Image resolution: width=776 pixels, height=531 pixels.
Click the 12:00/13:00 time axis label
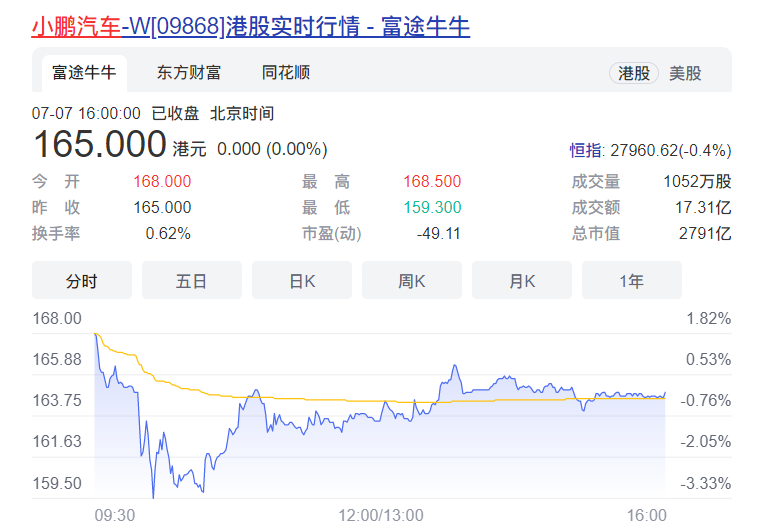click(x=381, y=516)
